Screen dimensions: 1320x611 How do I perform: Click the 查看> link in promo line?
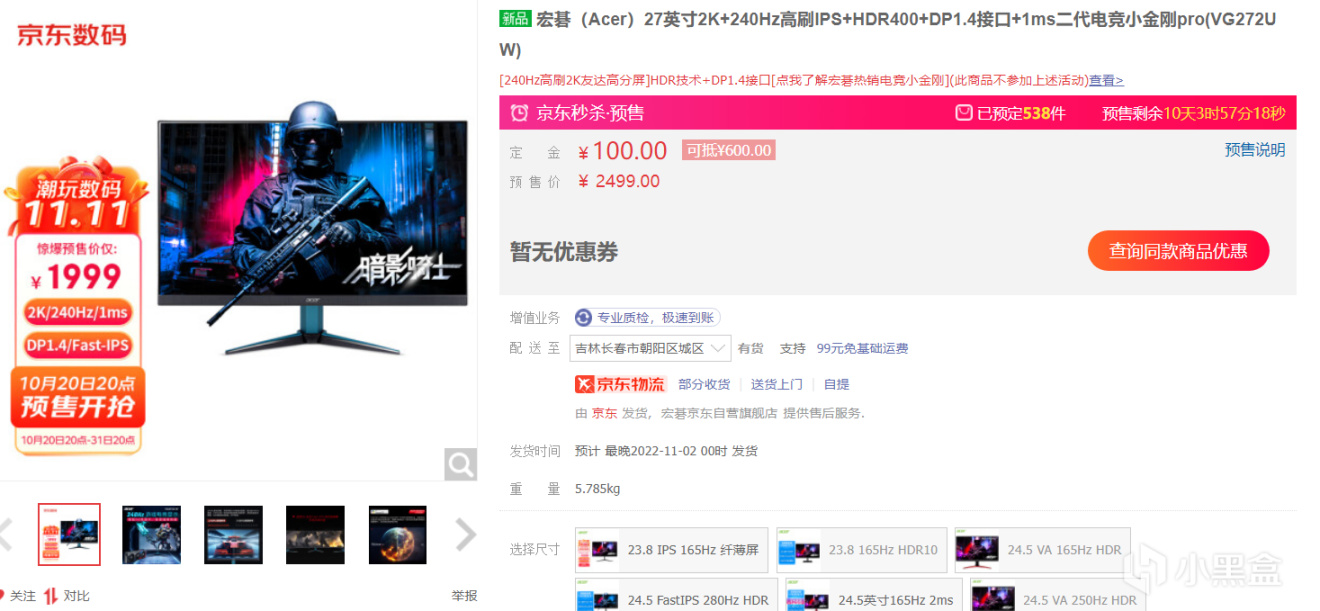1106,80
